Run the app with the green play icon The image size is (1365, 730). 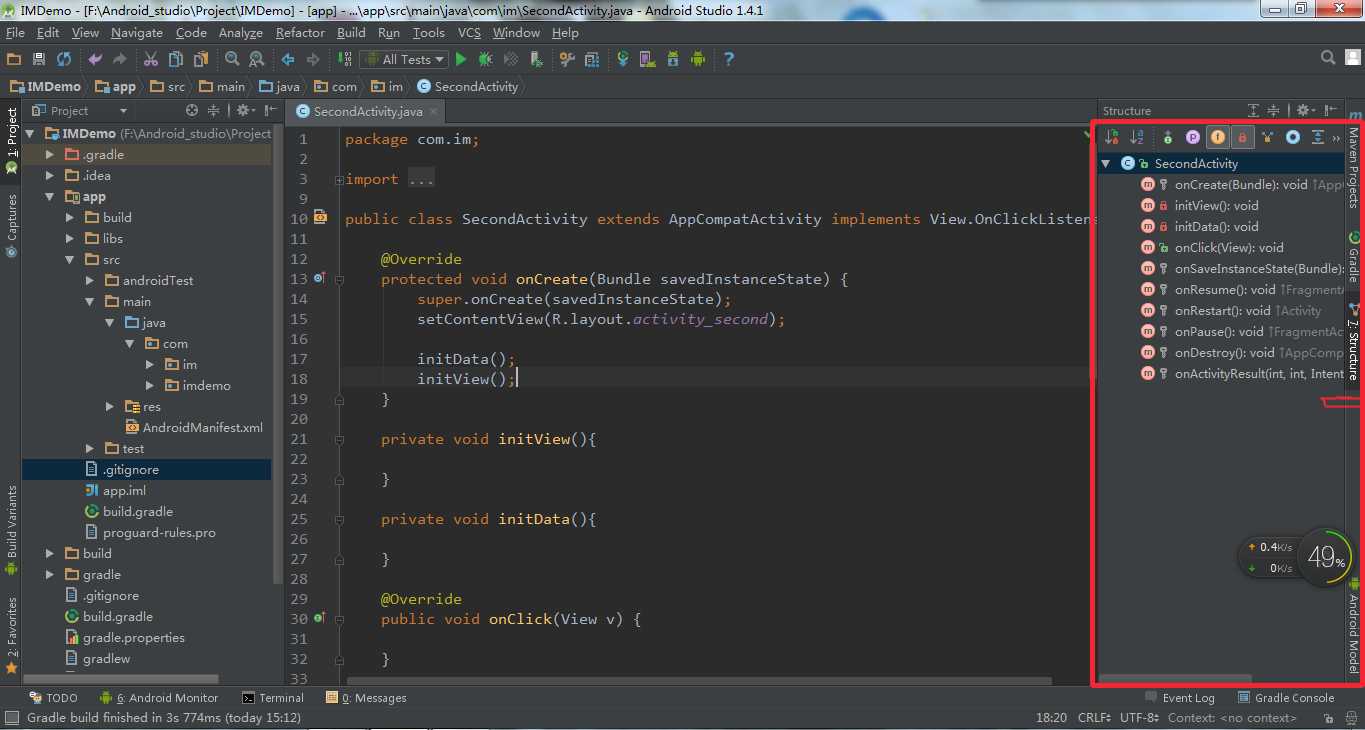[461, 59]
